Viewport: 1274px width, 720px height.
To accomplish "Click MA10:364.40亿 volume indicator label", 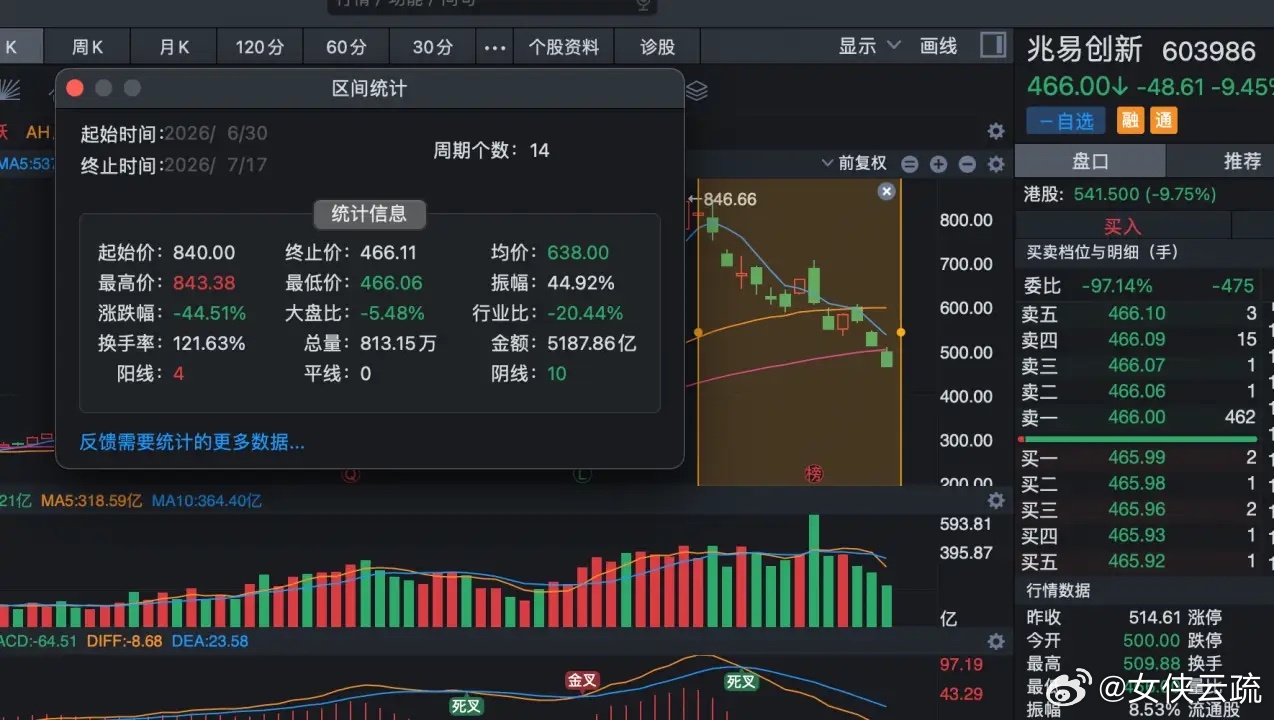I will (x=207, y=500).
